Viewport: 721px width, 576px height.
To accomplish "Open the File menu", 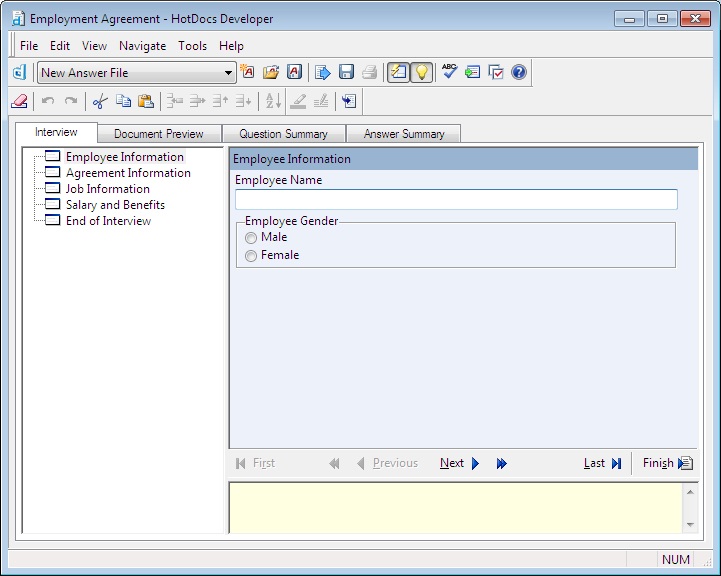I will point(29,46).
